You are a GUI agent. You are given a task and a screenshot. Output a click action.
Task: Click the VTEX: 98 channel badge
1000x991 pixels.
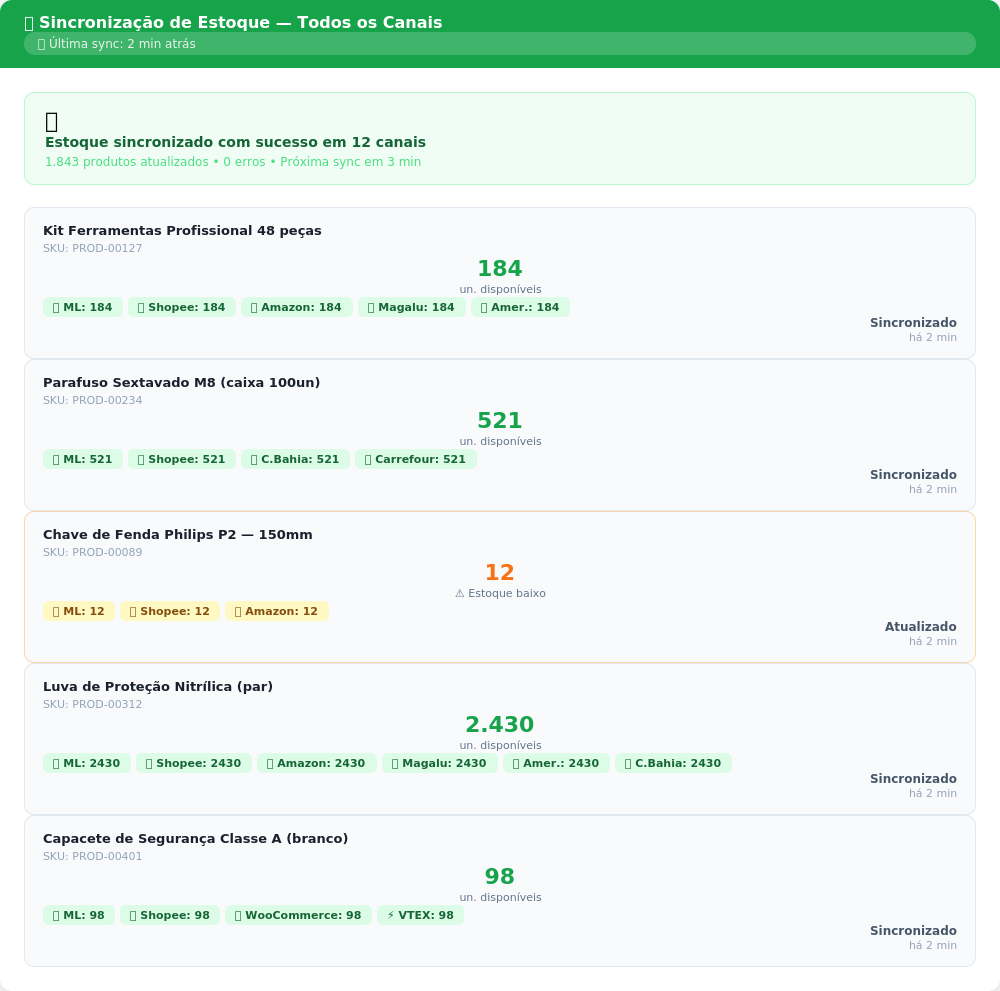[420, 915]
